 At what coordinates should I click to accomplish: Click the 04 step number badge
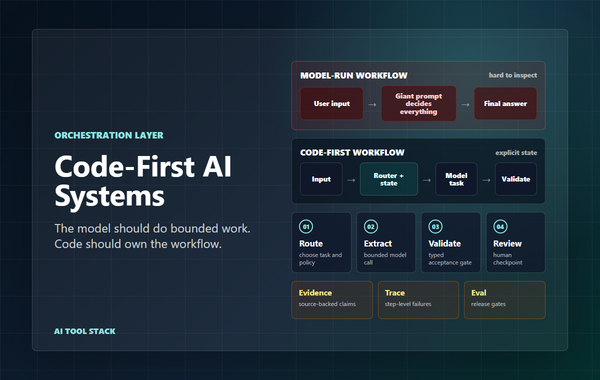[x=501, y=227]
